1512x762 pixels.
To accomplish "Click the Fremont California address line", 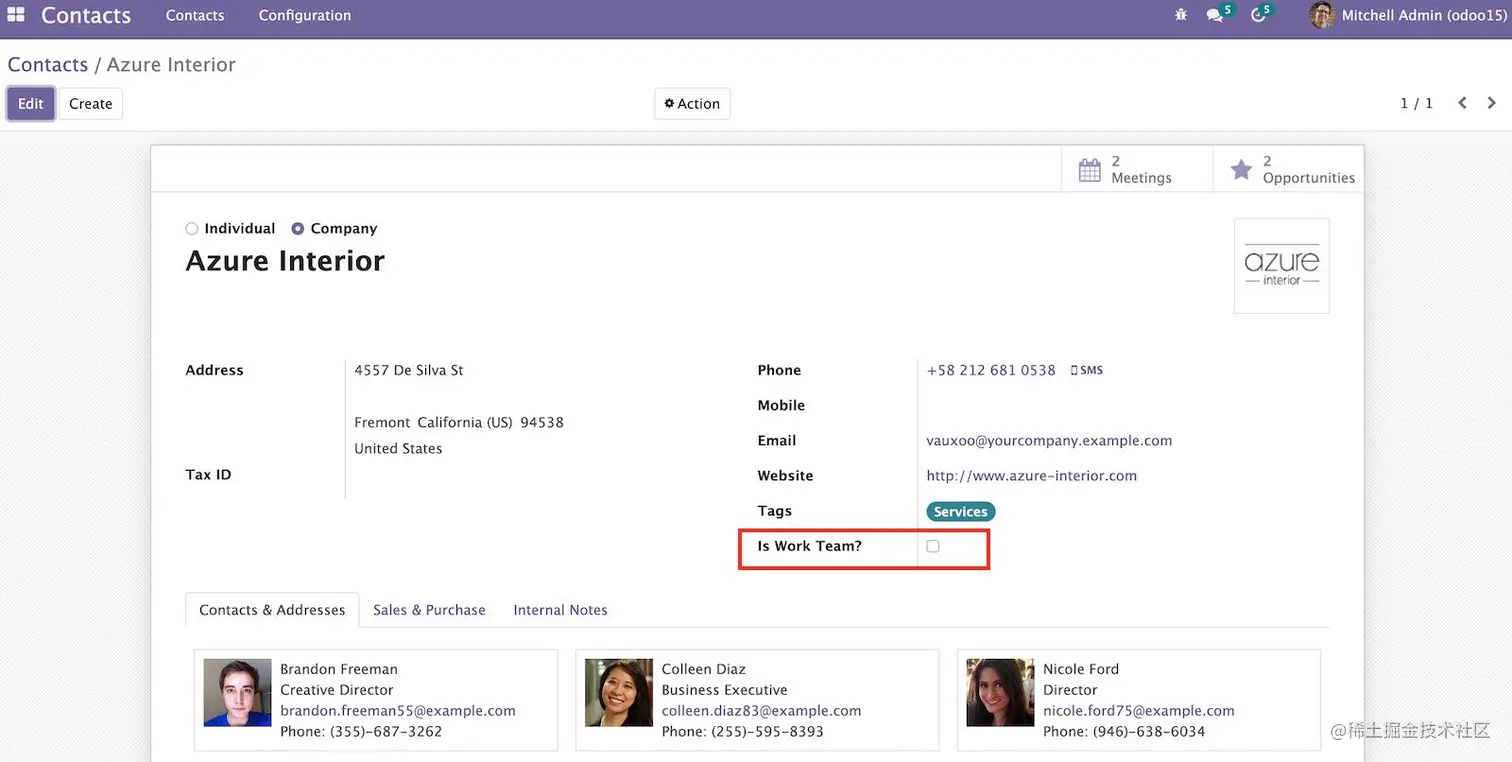I will tap(459, 423).
